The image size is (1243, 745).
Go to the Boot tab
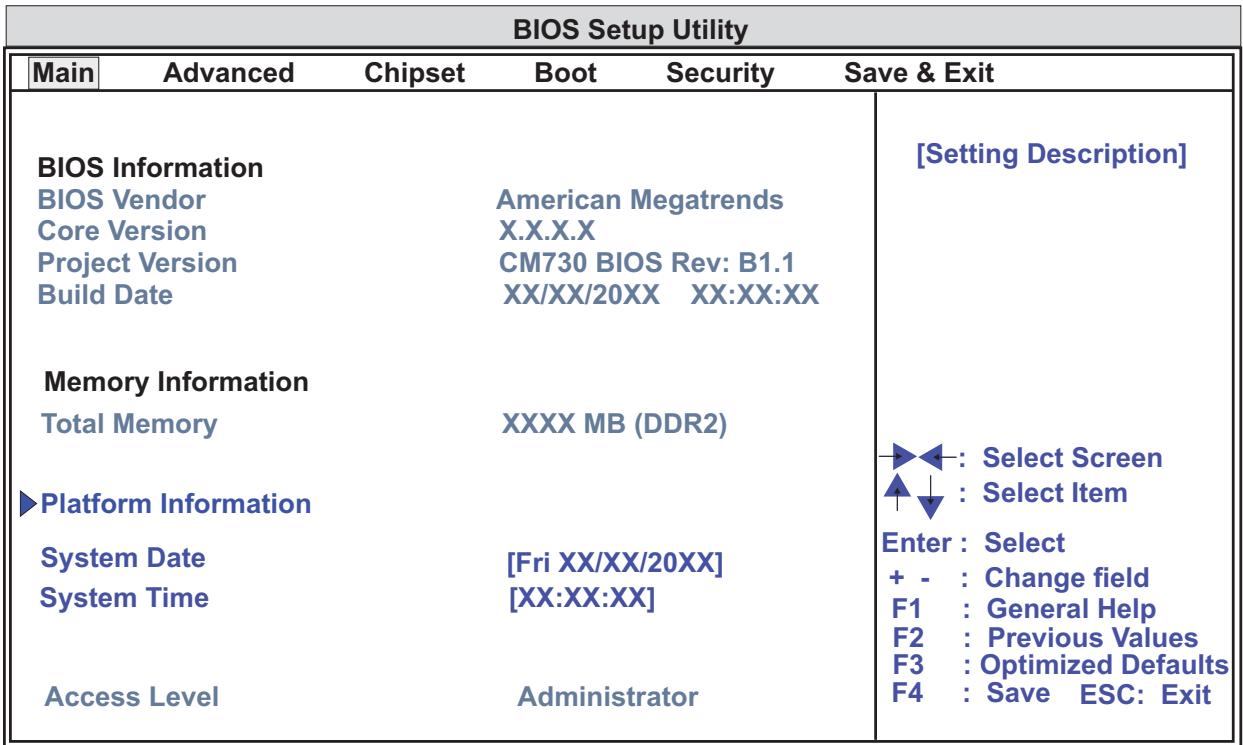pyautogui.click(x=566, y=72)
